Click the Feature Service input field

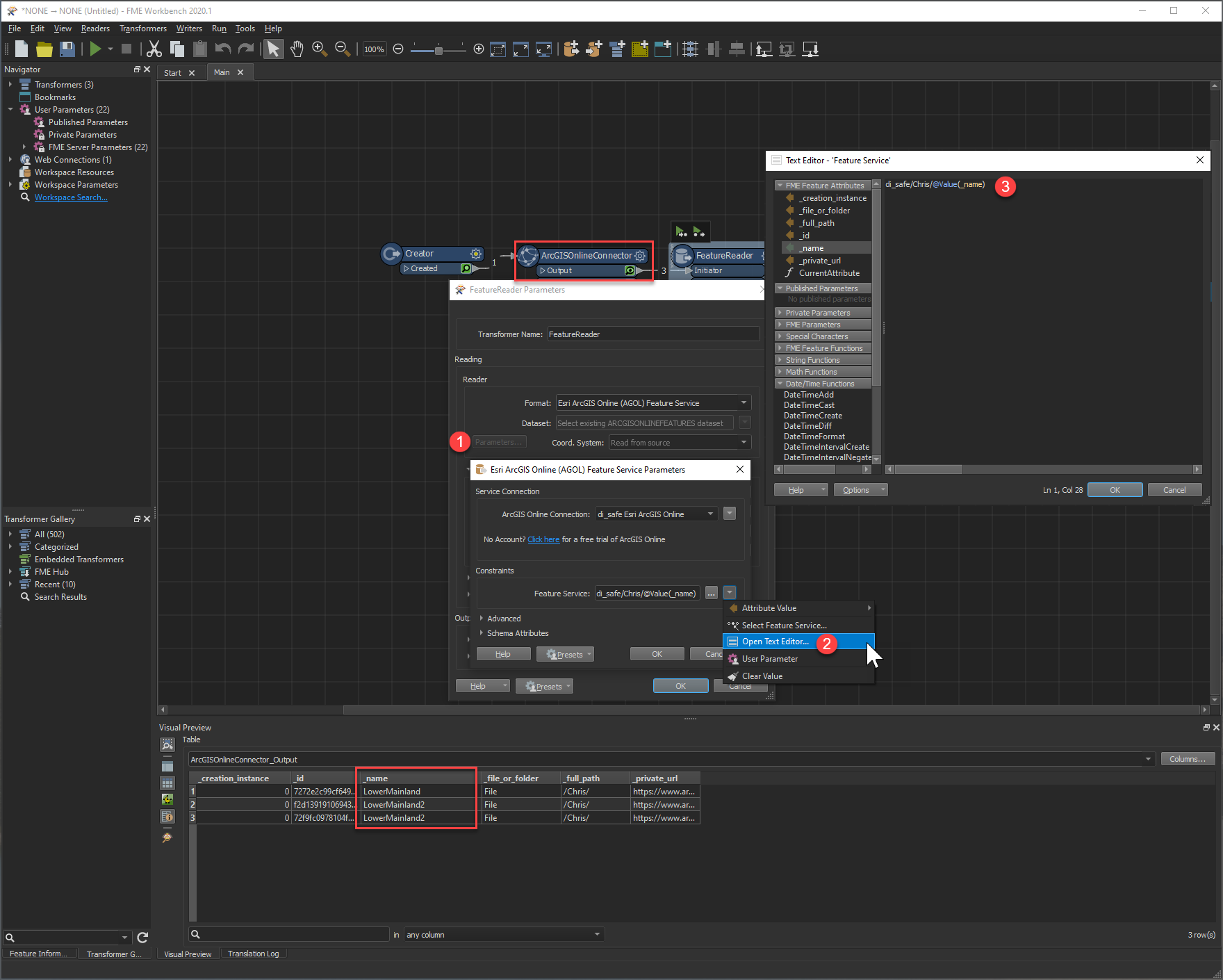click(647, 594)
